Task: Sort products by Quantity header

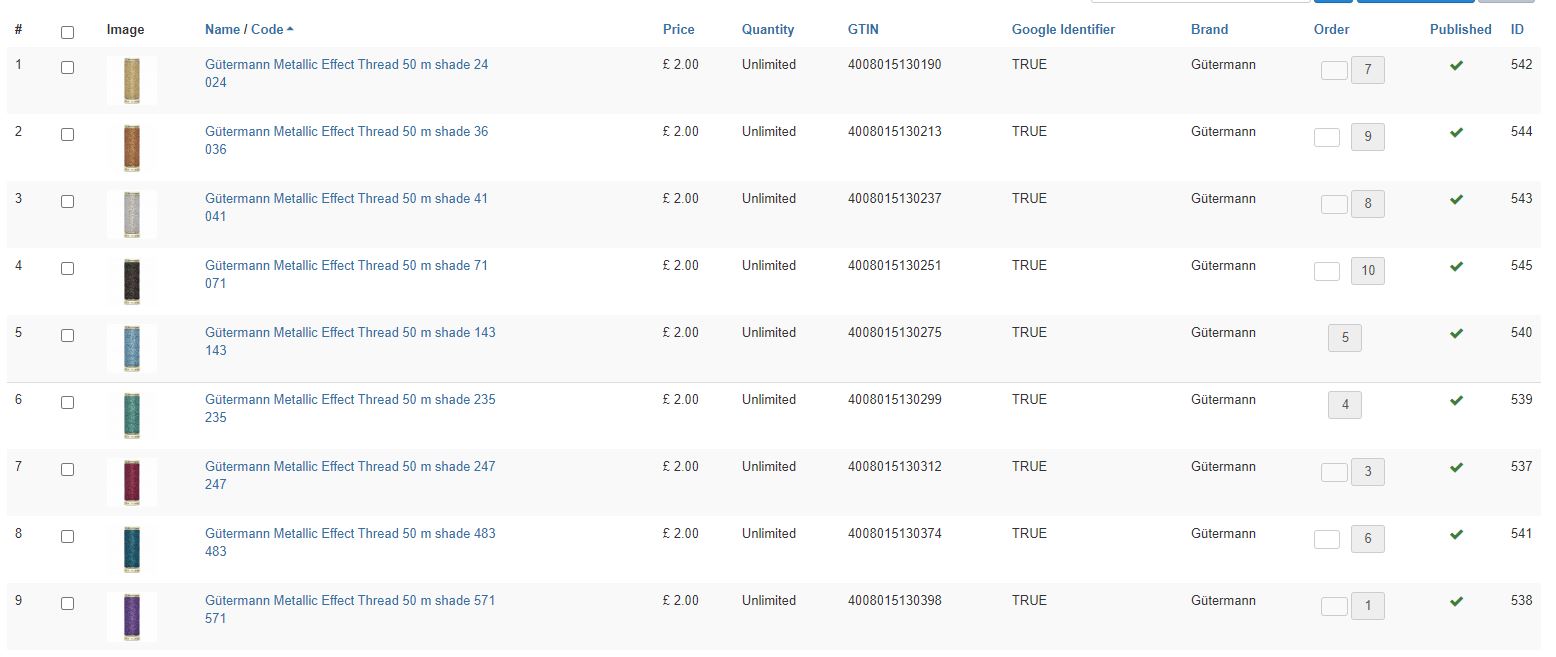Action: pos(768,30)
